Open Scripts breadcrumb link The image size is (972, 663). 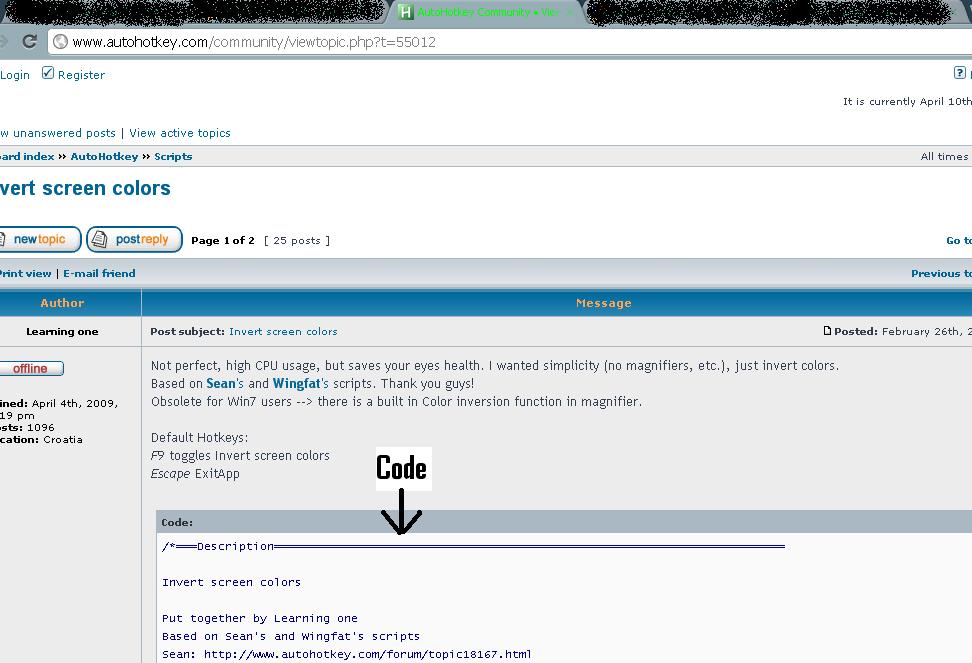(x=173, y=157)
